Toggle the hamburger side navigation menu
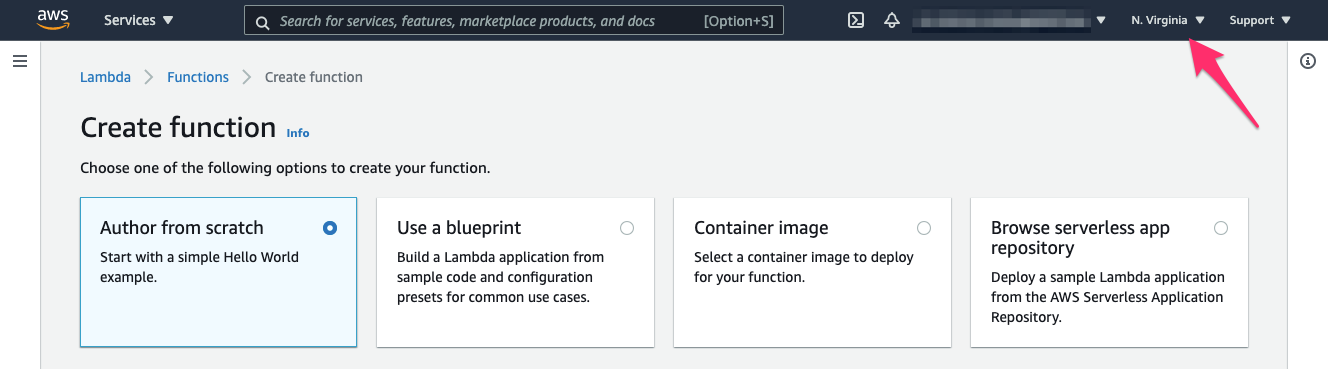1328x369 pixels. click(19, 62)
